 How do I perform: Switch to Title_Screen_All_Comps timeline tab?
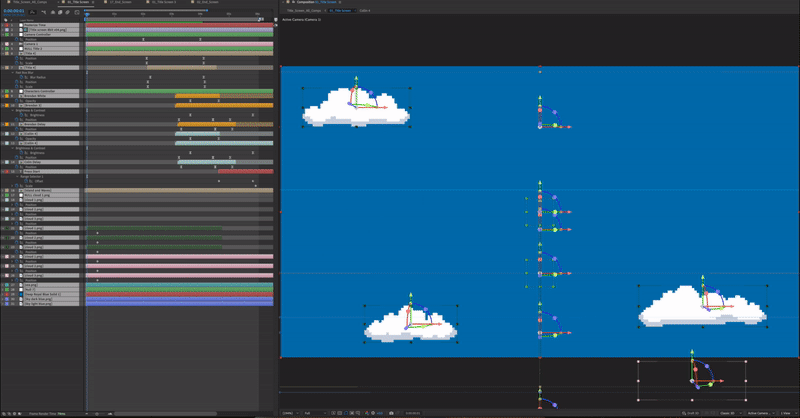pos(30,2)
